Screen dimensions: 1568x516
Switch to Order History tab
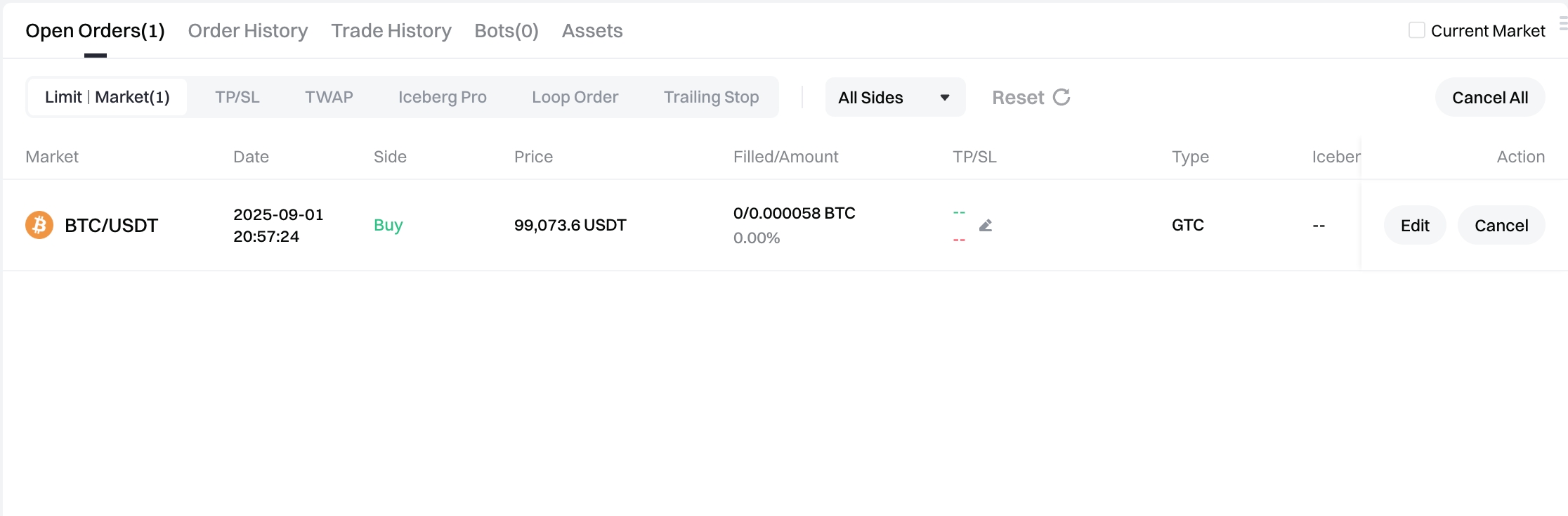[248, 31]
